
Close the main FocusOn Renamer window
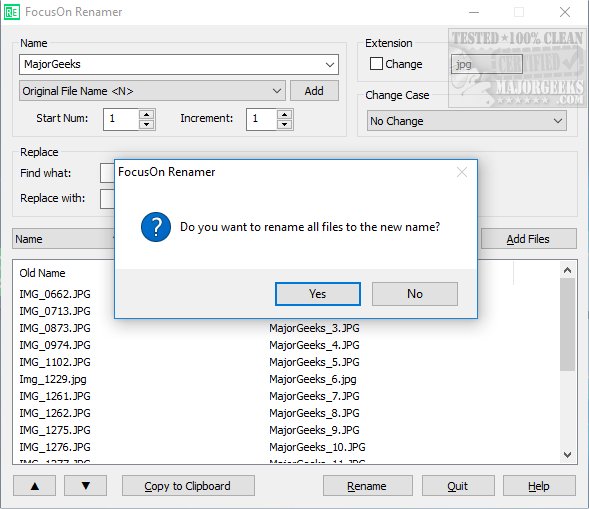click(x=565, y=12)
